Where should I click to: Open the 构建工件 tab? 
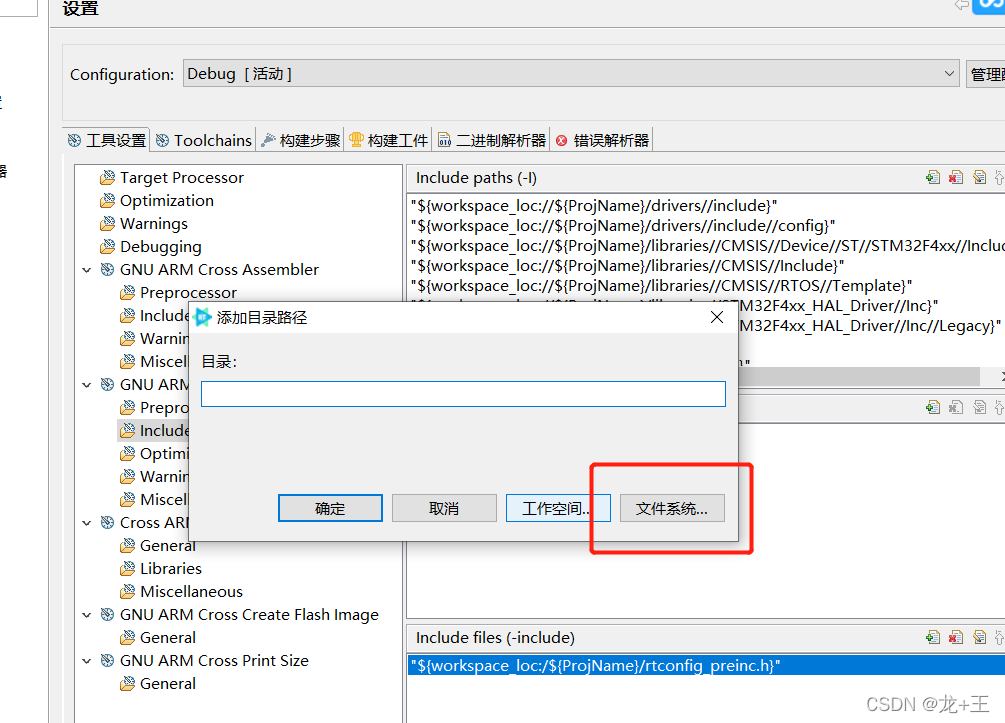coord(388,140)
